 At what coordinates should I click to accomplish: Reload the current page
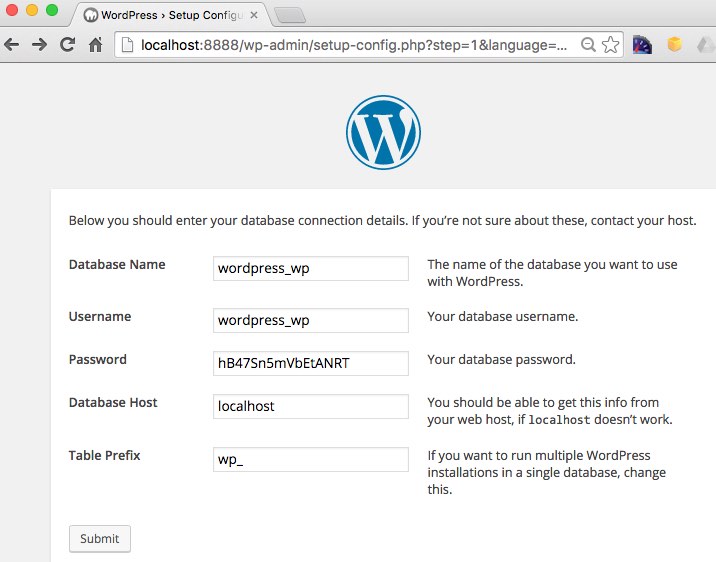(68, 44)
